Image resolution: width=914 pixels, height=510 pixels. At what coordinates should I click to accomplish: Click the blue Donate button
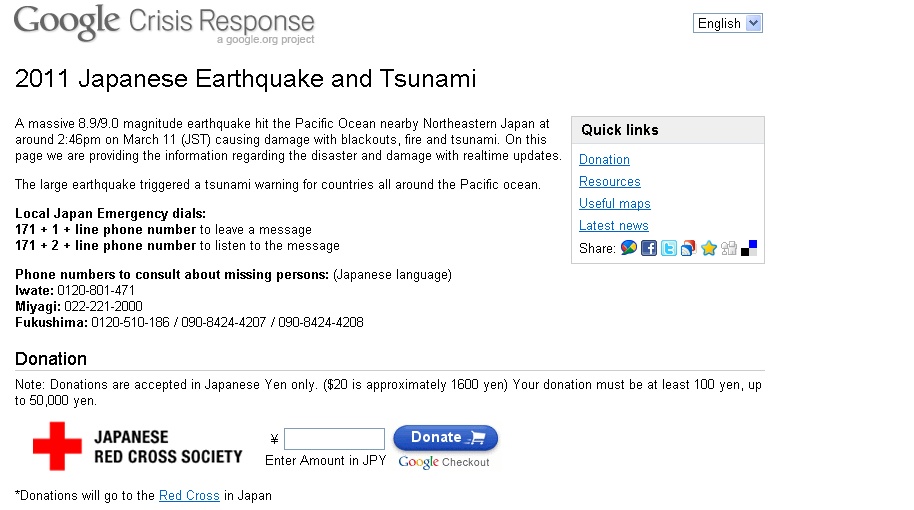tap(446, 438)
